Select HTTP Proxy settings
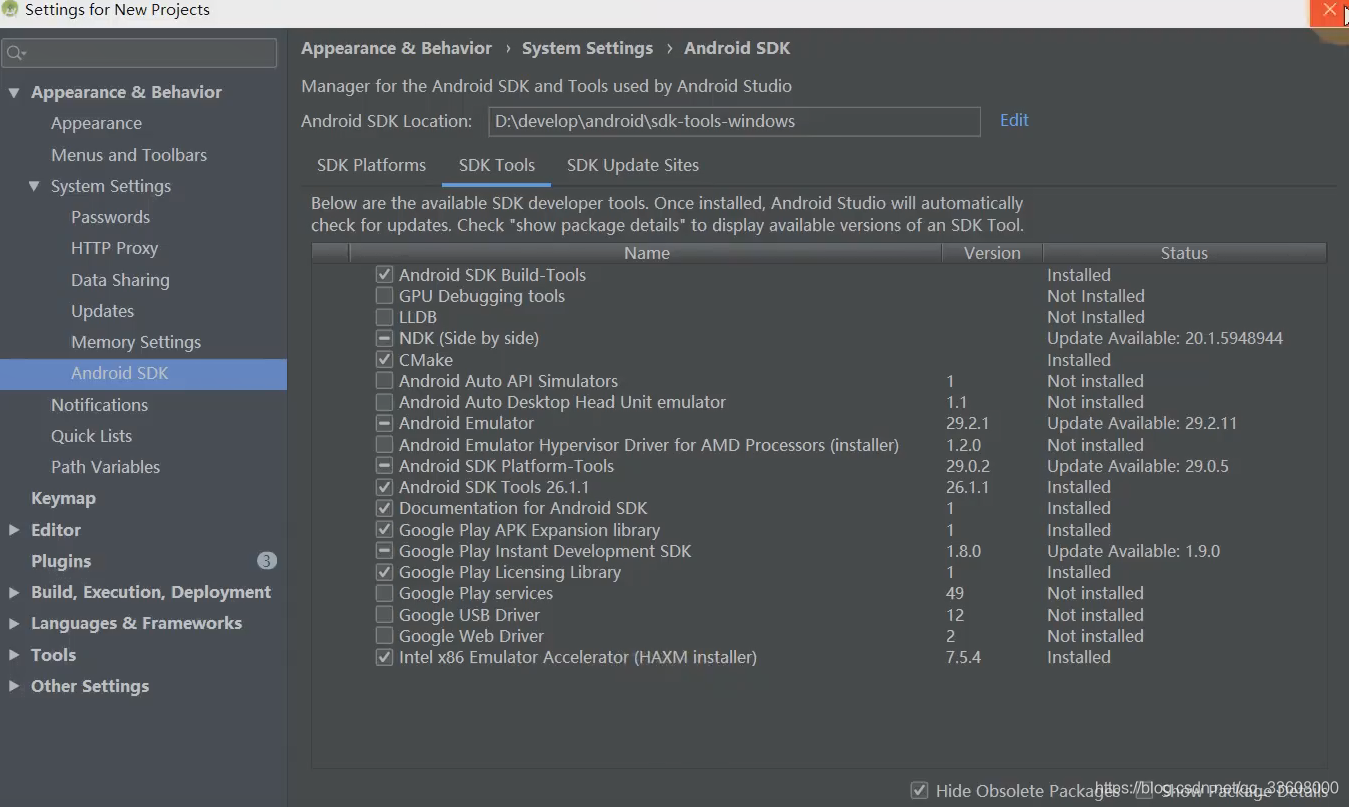Screen dimensions: 1349x807 (x=114, y=248)
